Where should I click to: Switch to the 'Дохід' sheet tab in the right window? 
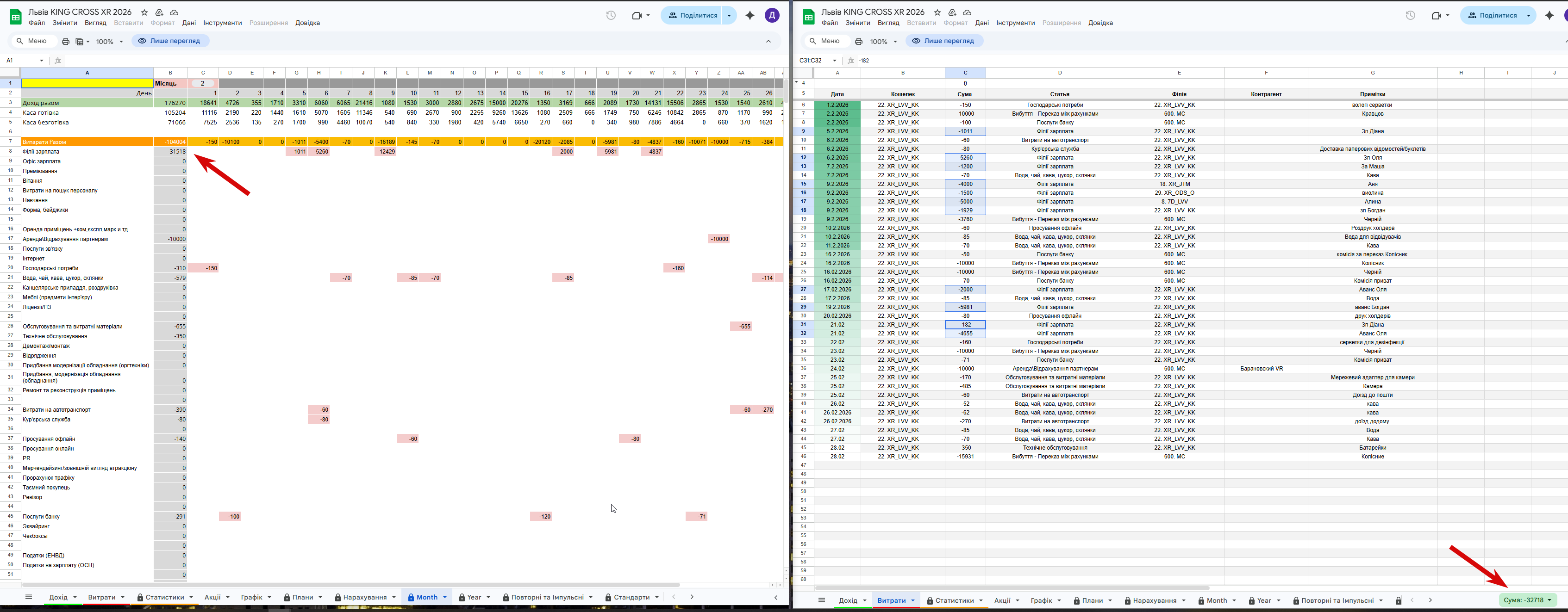[848, 600]
